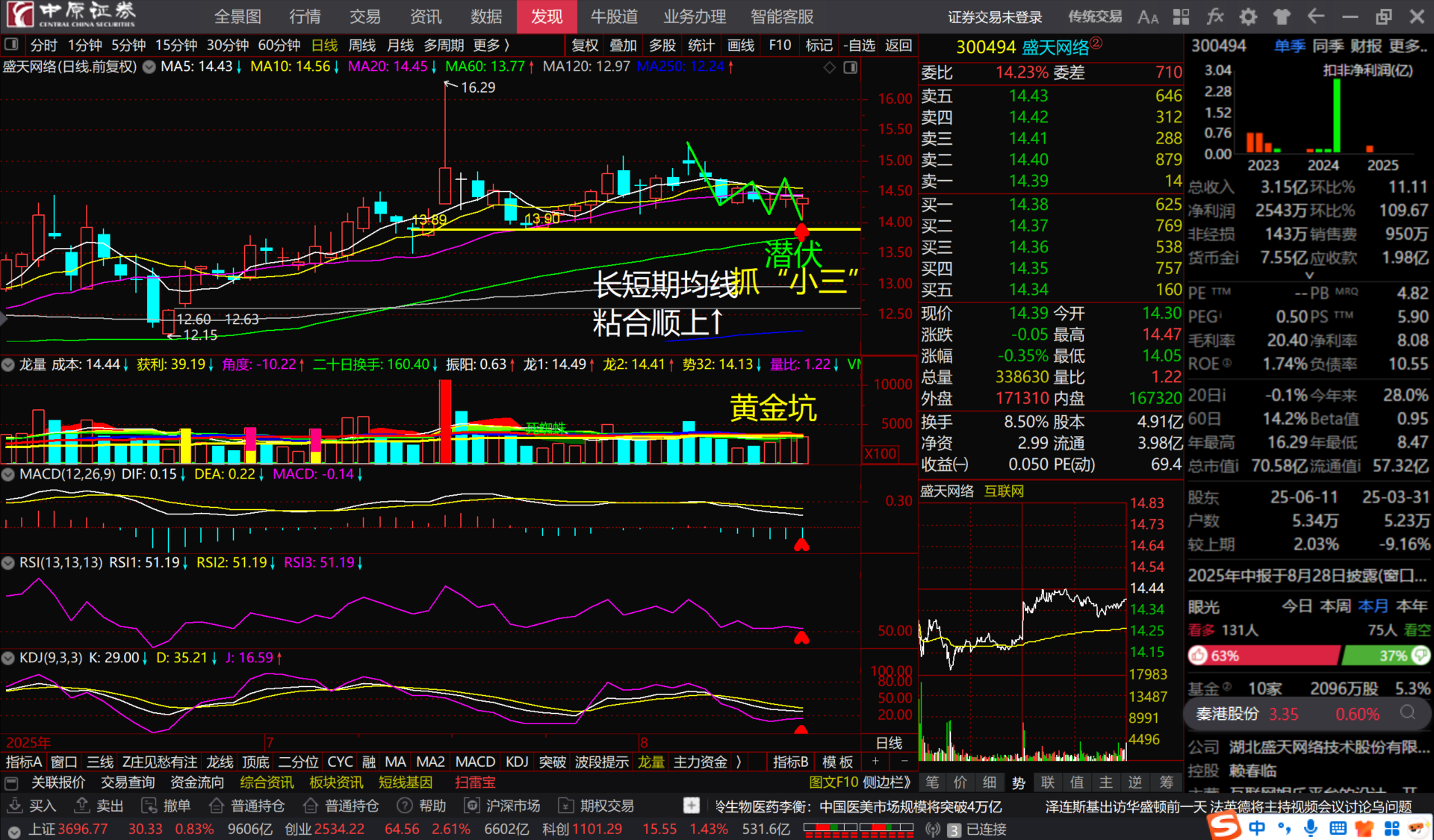
Task: Click the skin theme shirt icon
Action: [1282, 16]
